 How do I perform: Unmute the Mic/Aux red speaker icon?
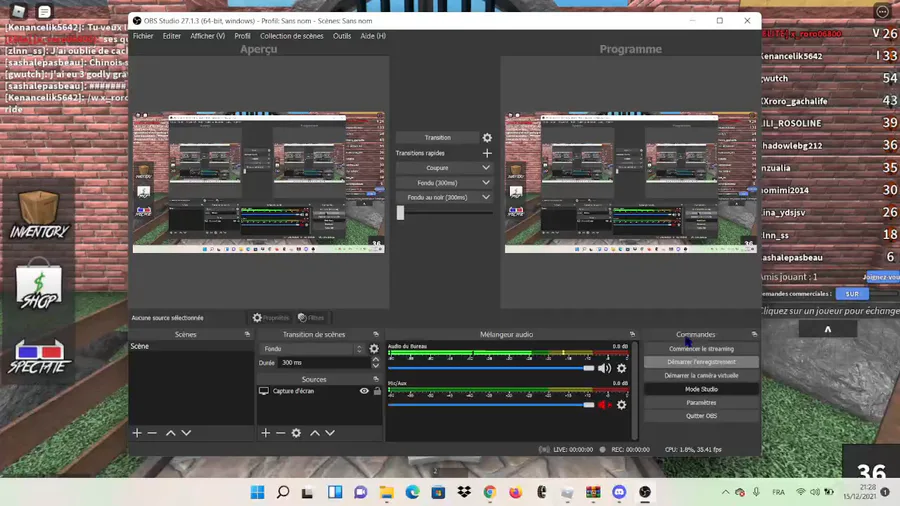[604, 405]
